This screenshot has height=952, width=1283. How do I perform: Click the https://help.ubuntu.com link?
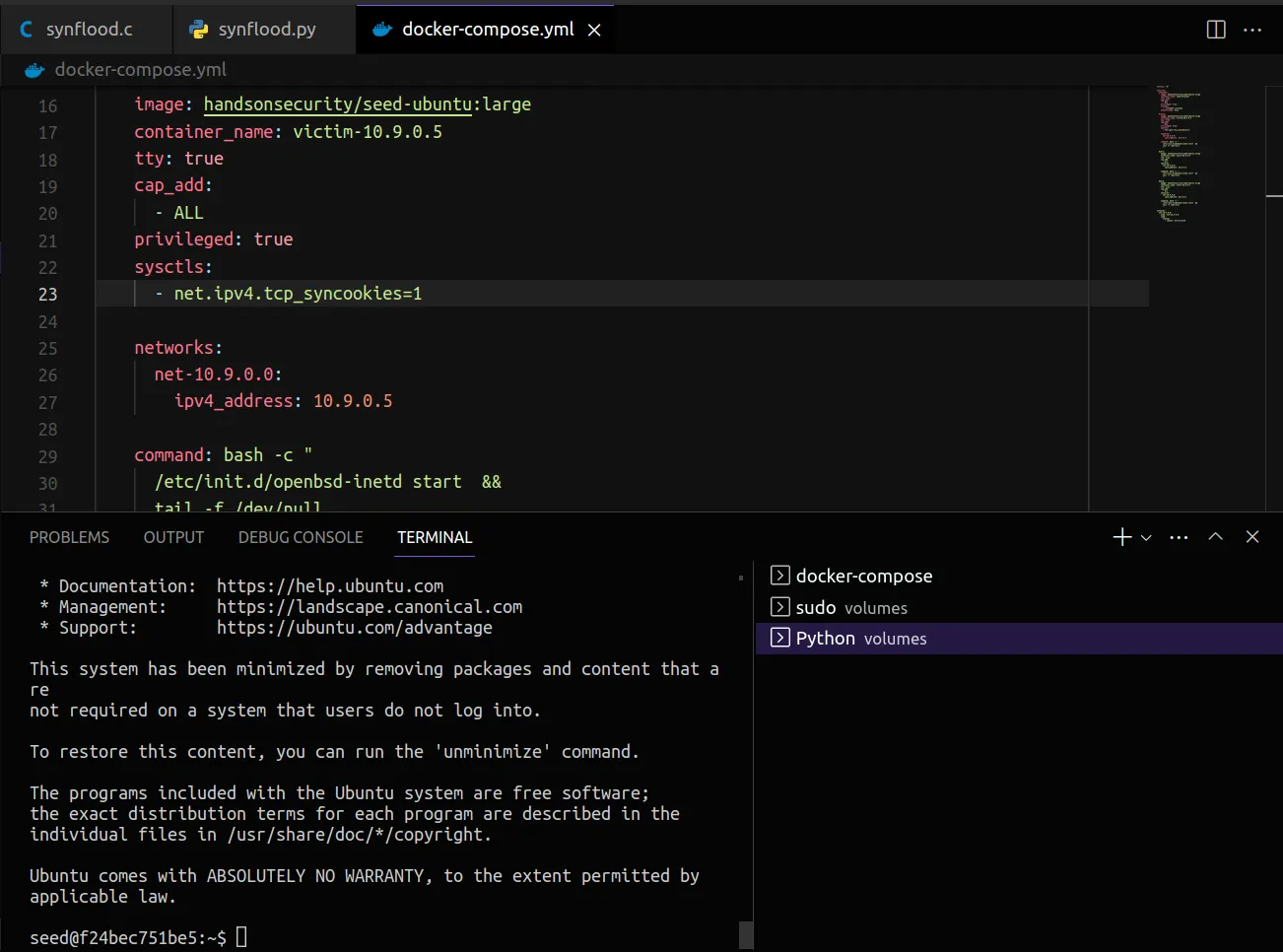[x=329, y=586]
